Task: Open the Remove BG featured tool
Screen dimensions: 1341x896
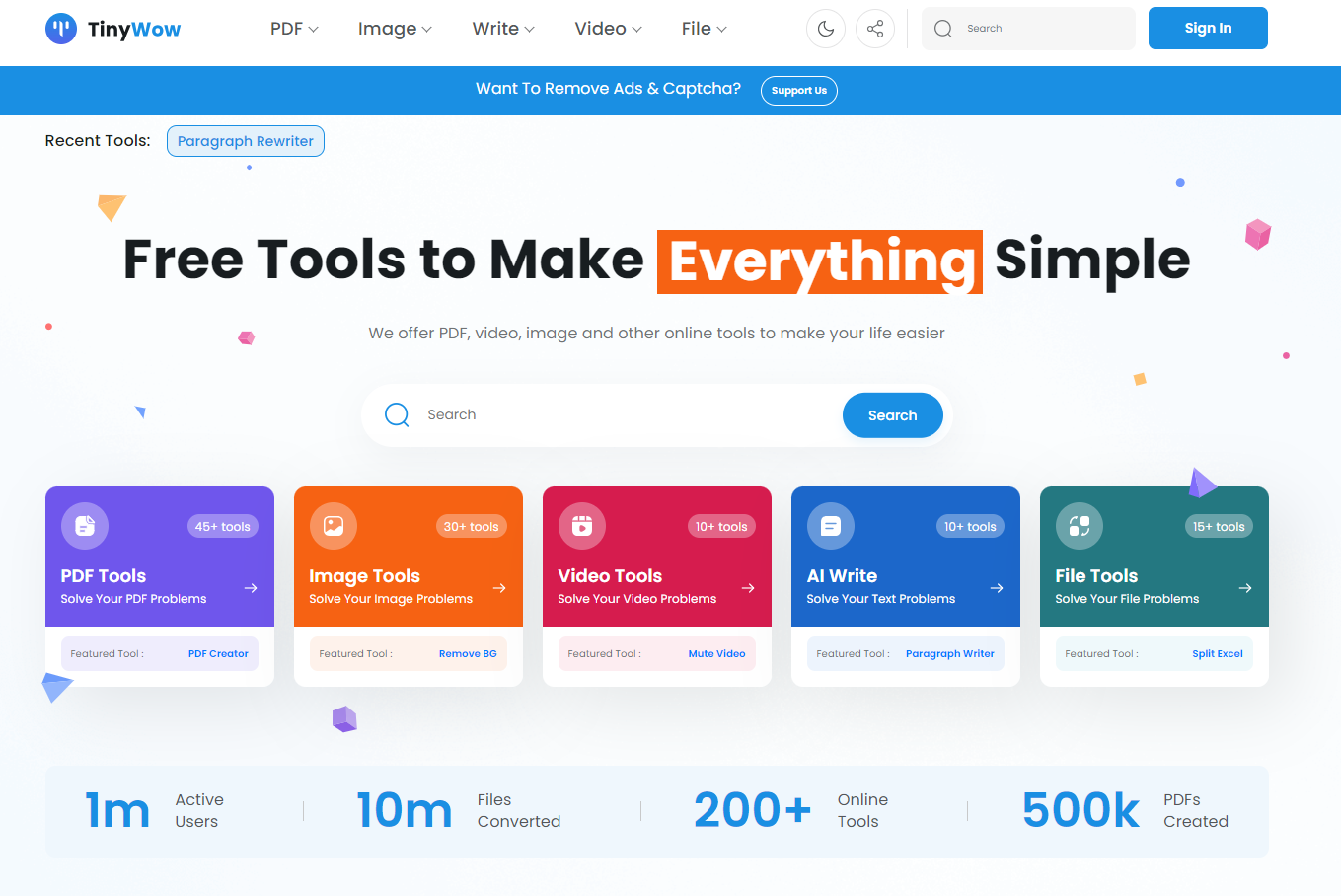Action: 468,654
